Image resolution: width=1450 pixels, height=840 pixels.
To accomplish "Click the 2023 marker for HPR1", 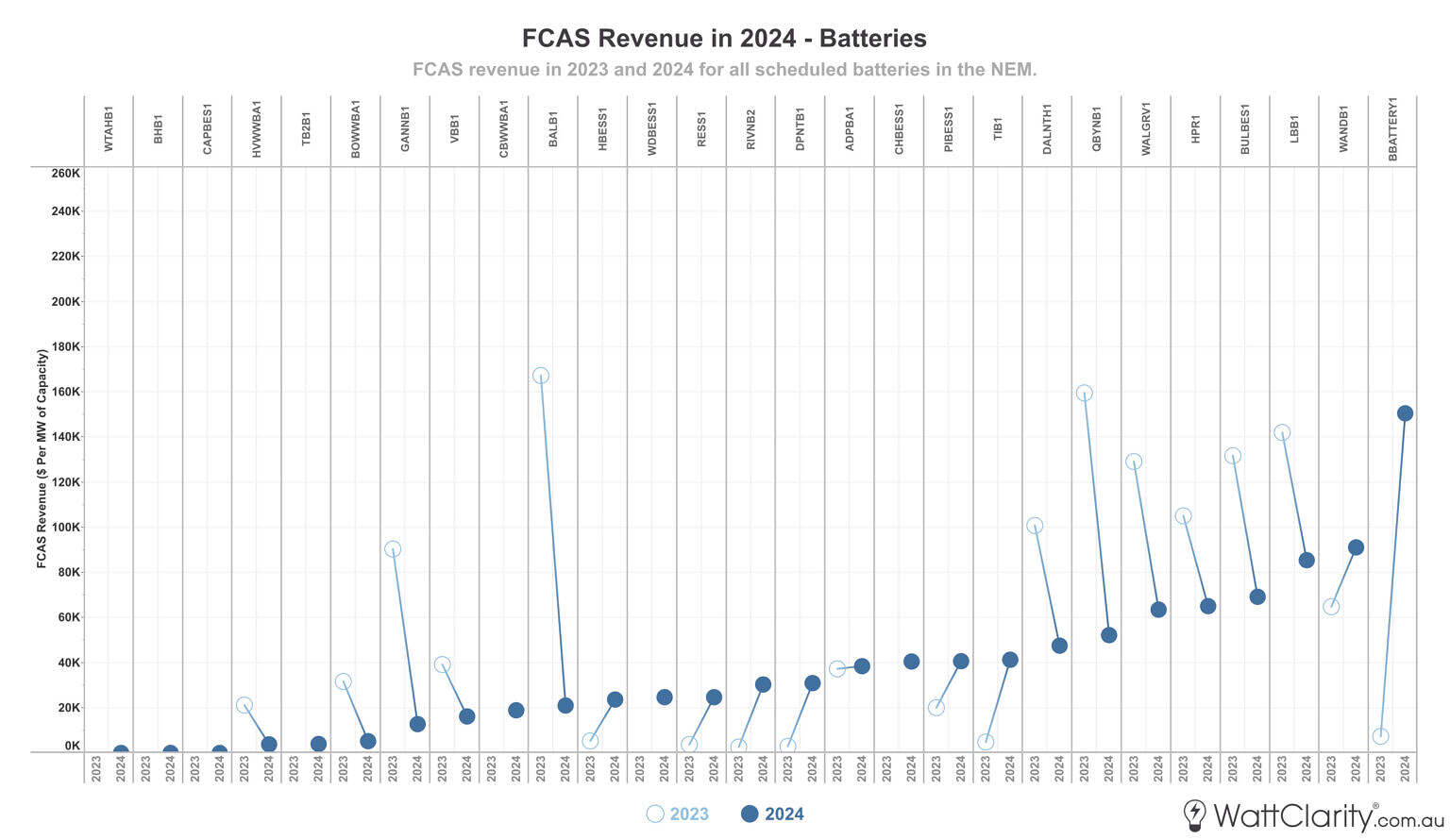I will [x=1183, y=514].
